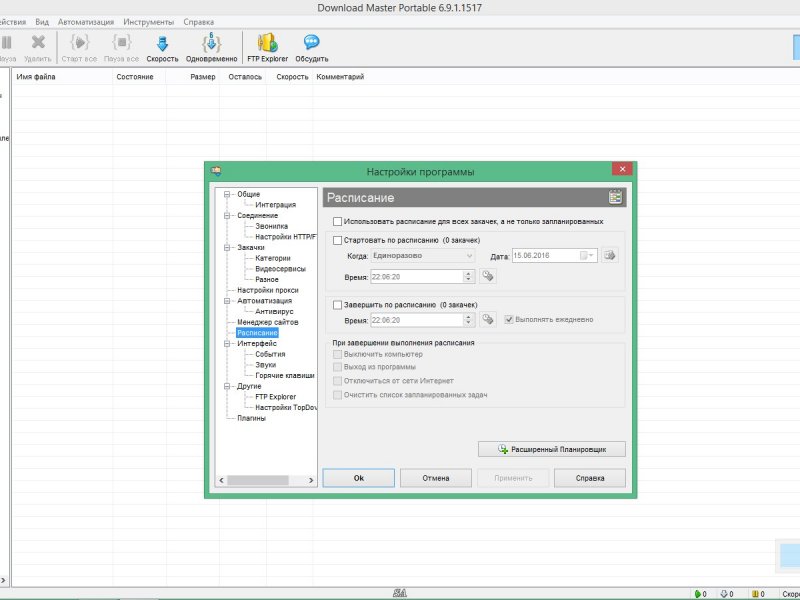The height and width of the screenshot is (600, 800).
Task: Open the Справка menu
Action: tap(198, 22)
